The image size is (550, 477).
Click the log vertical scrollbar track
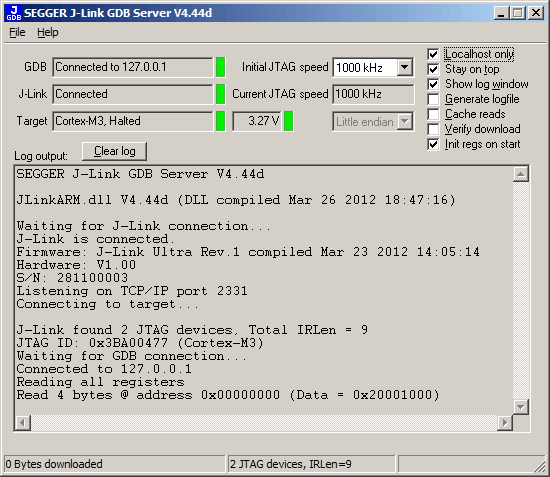point(521,290)
